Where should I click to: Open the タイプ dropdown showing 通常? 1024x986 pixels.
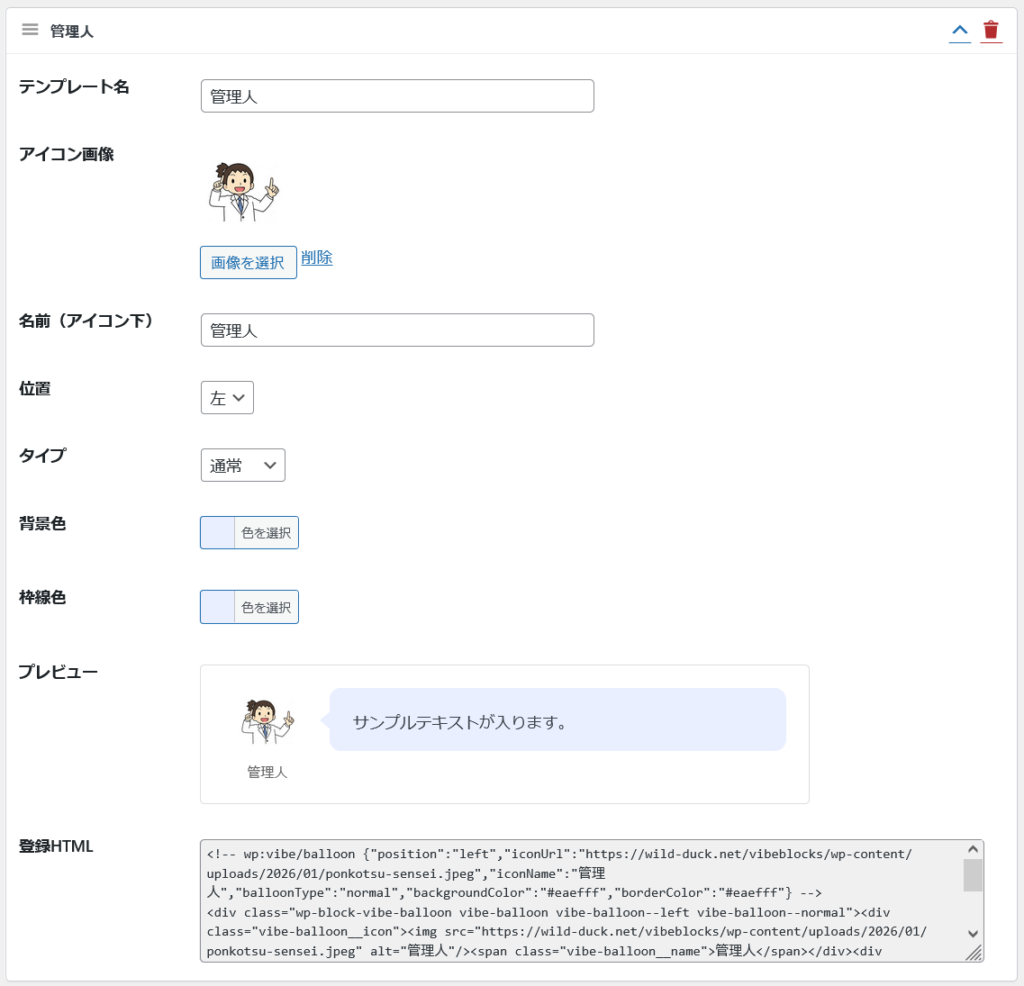[x=243, y=465]
